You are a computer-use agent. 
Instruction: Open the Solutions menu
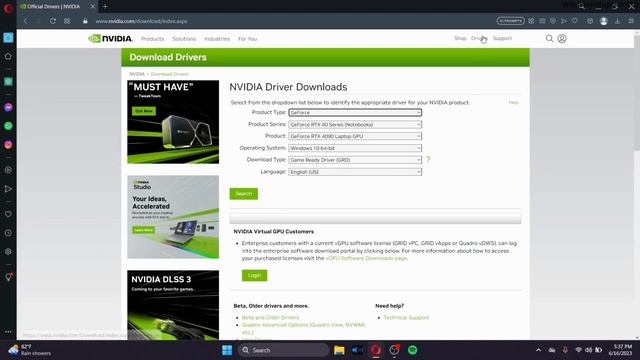[x=184, y=39]
